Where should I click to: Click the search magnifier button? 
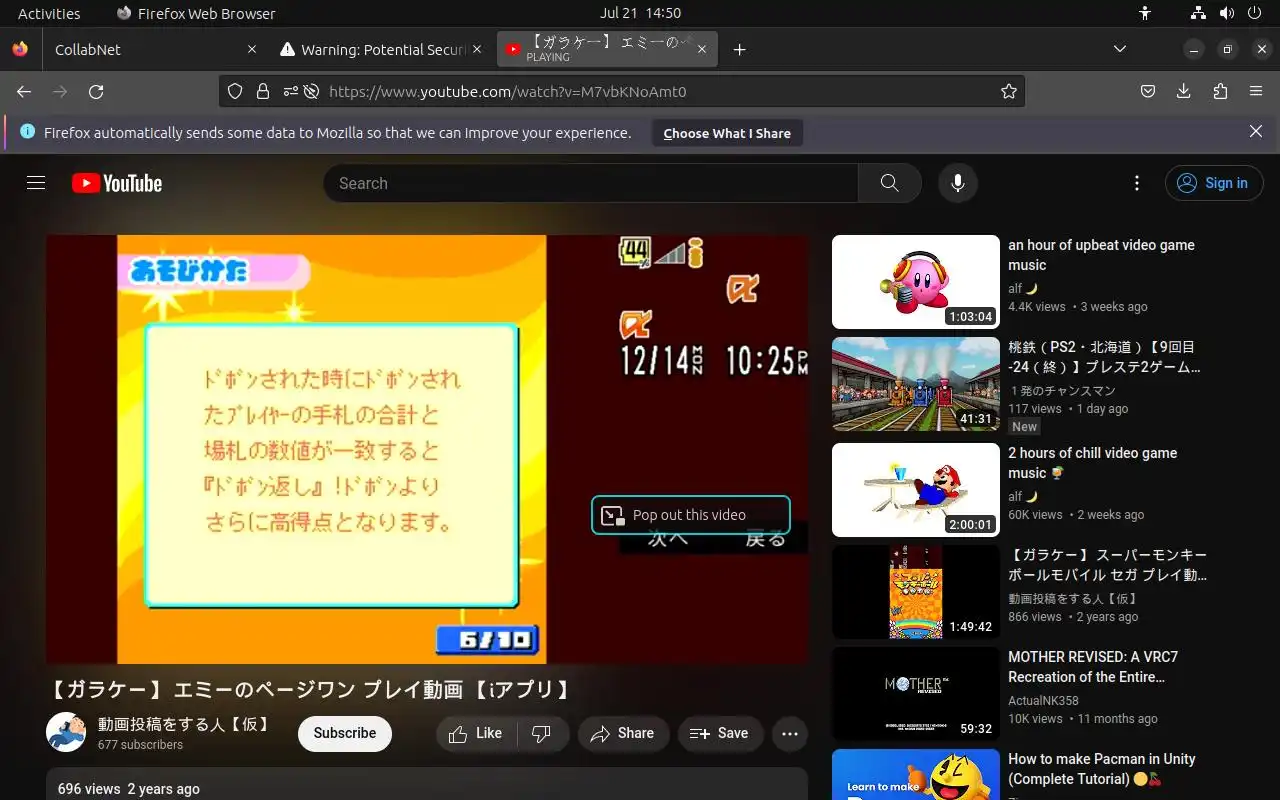[889, 183]
